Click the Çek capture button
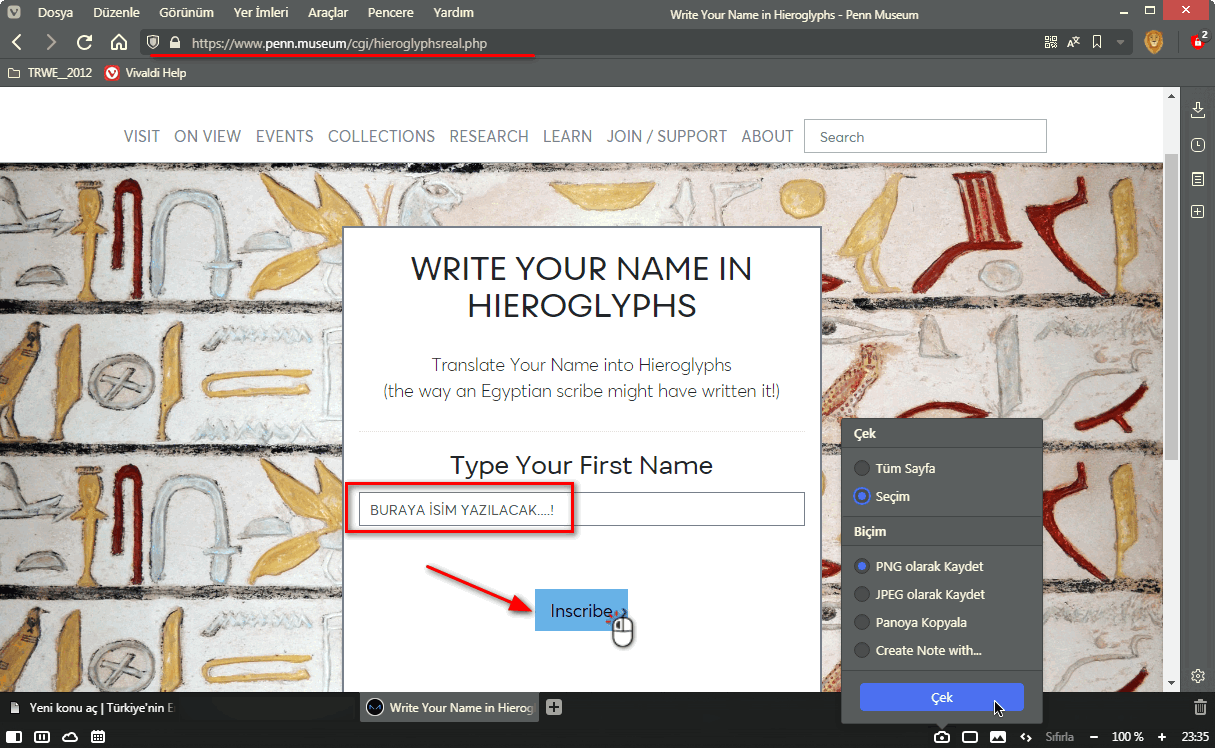 tap(942, 697)
